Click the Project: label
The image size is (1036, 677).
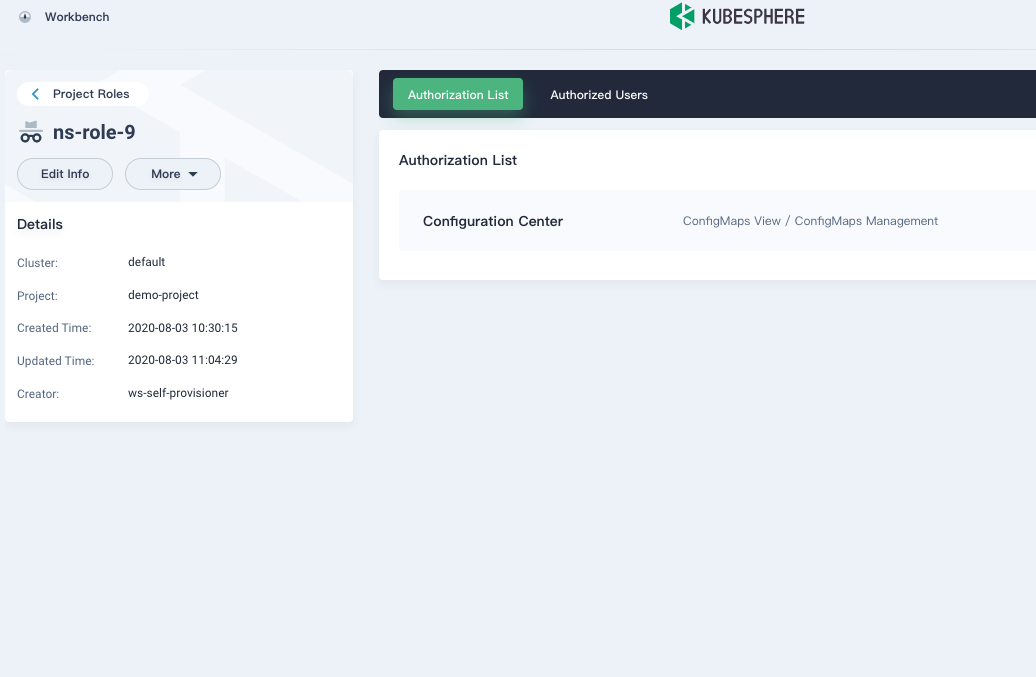point(38,296)
